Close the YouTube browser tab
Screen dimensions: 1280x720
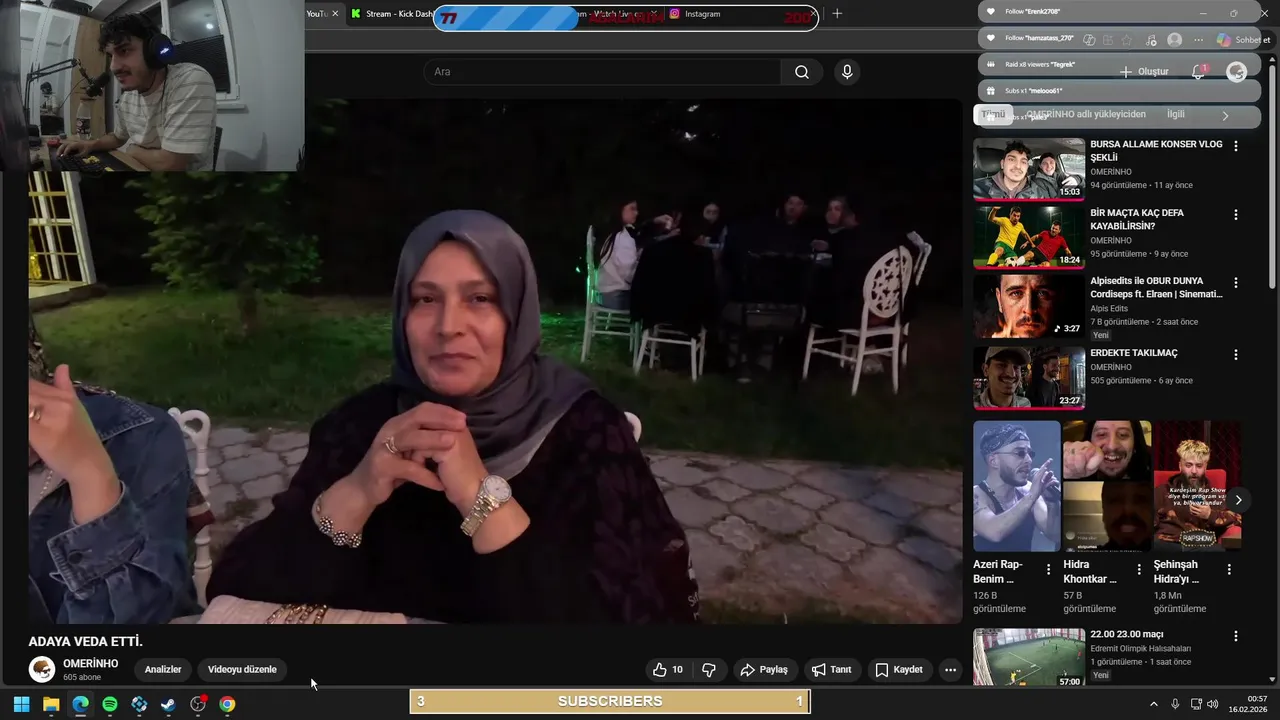click(x=335, y=14)
